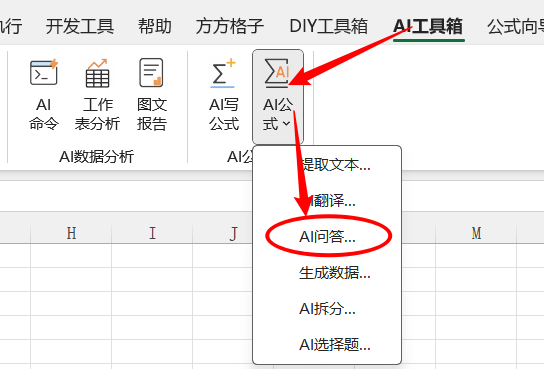Collapse the AI公式 dropdown button
The height and width of the screenshot is (369, 544).
click(278, 96)
